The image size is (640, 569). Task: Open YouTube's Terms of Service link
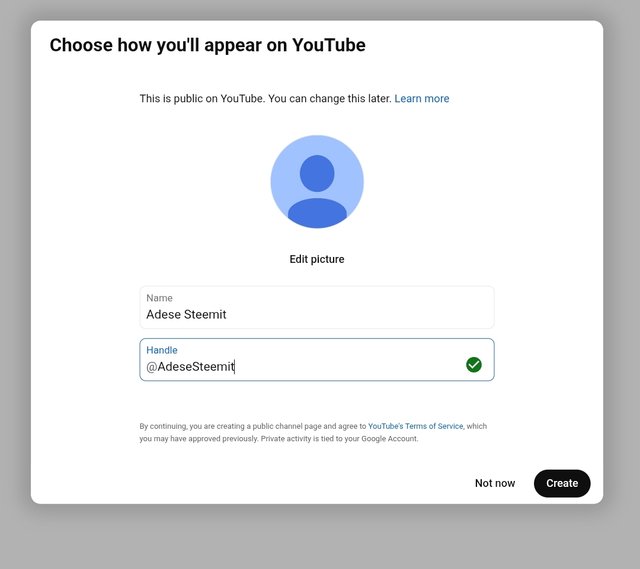pyautogui.click(x=416, y=426)
